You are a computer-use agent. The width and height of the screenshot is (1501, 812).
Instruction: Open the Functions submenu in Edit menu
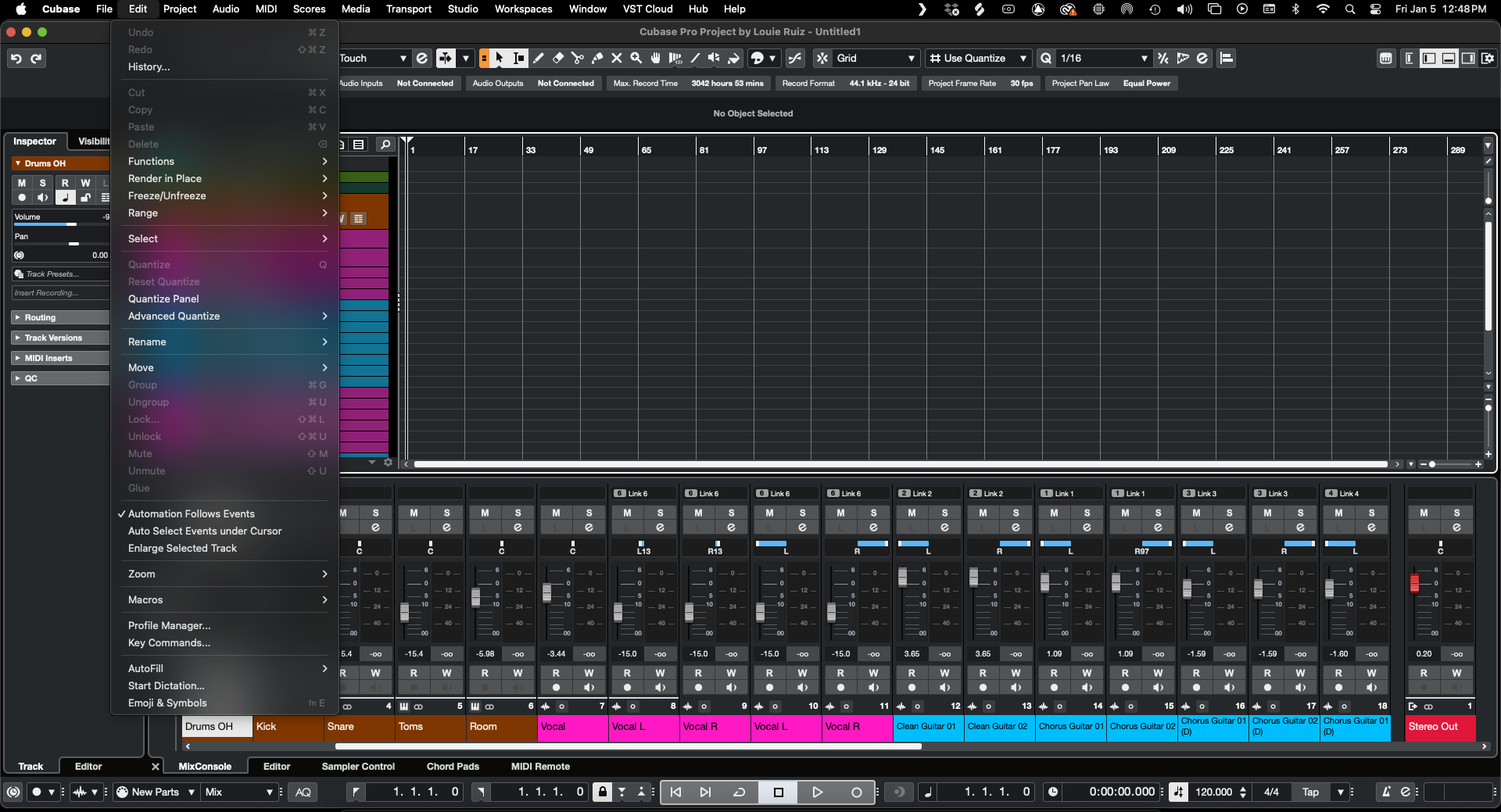click(x=224, y=162)
